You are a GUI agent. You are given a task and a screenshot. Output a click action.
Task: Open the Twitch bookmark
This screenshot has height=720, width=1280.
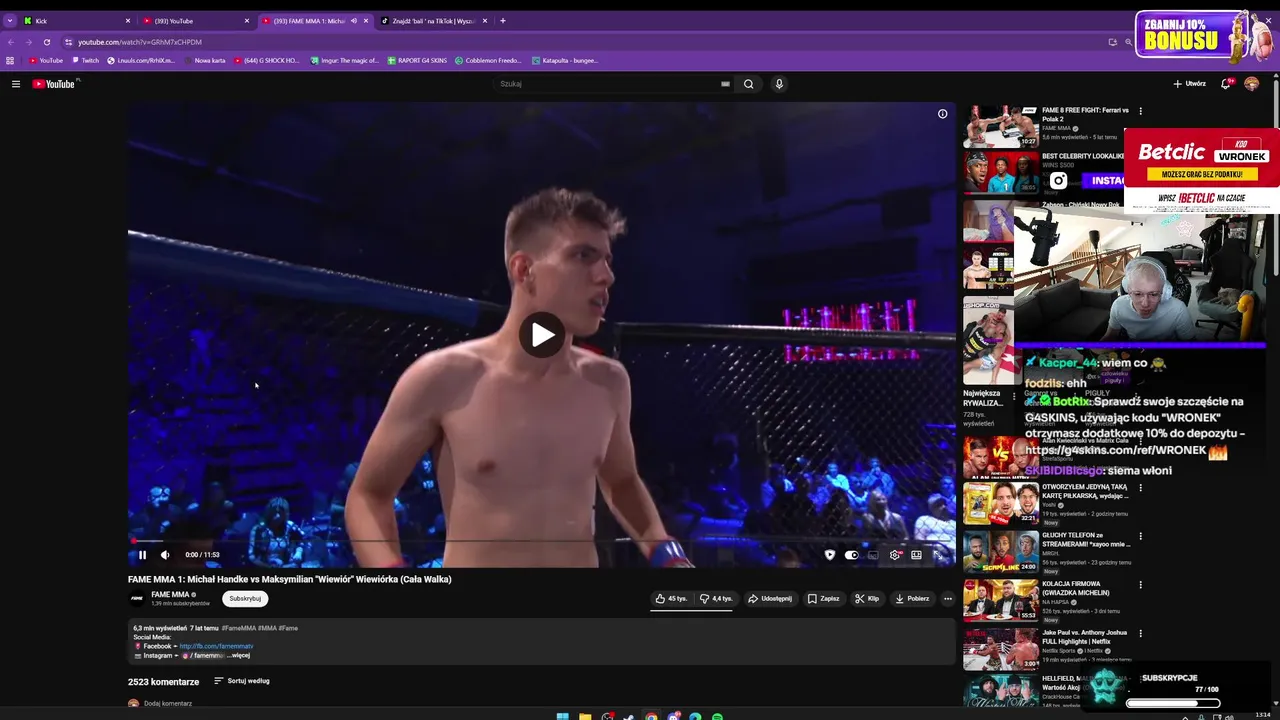pyautogui.click(x=86, y=61)
